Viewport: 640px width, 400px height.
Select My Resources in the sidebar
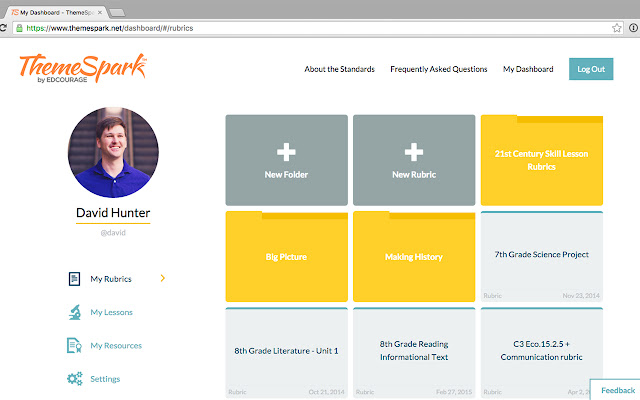click(x=116, y=346)
